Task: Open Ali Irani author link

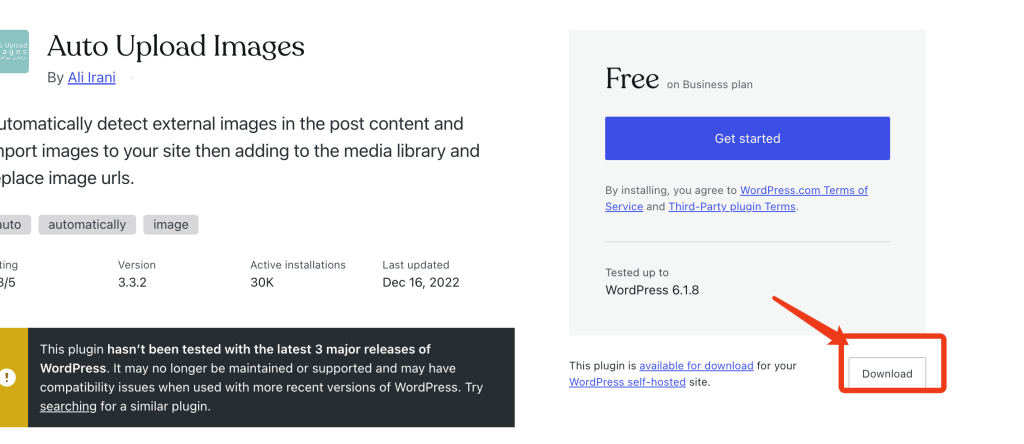Action: click(91, 78)
